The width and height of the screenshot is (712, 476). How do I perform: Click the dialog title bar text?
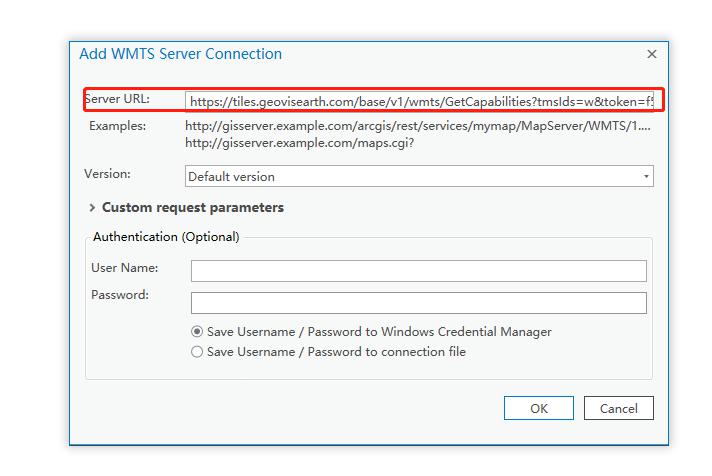tap(180, 54)
